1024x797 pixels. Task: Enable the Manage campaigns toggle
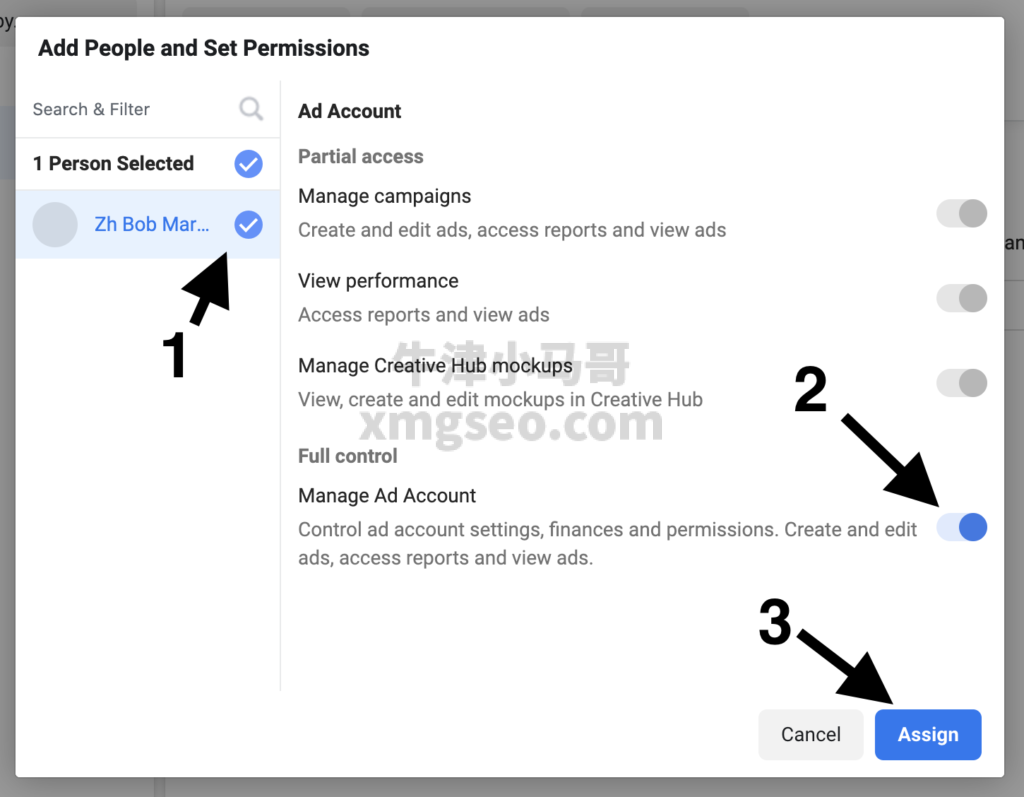[961, 213]
